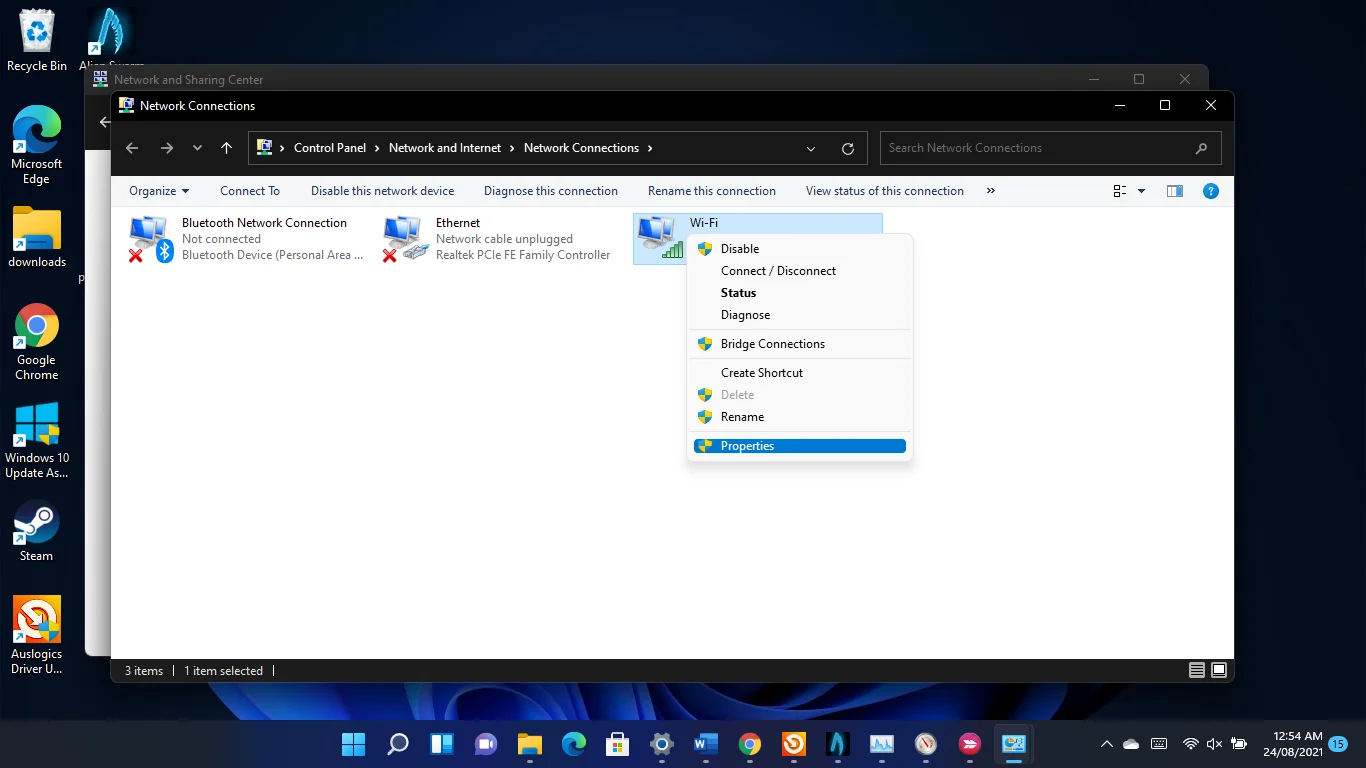Expand chevron after Network and Internet breadcrumb

coord(512,148)
